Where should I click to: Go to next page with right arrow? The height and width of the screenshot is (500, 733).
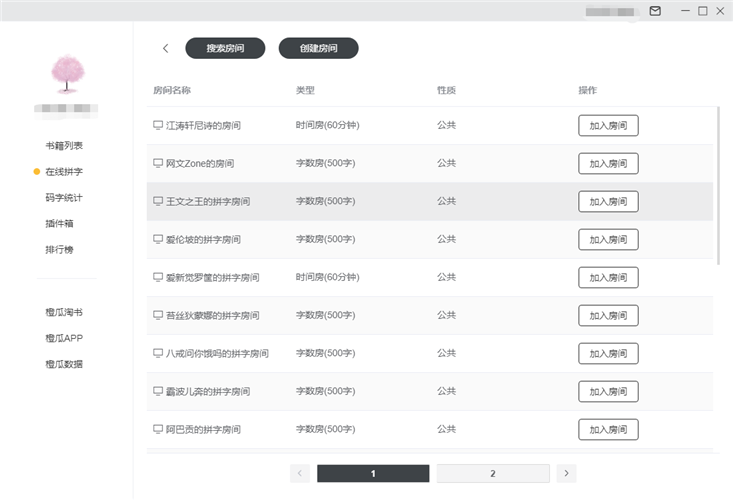click(567, 473)
